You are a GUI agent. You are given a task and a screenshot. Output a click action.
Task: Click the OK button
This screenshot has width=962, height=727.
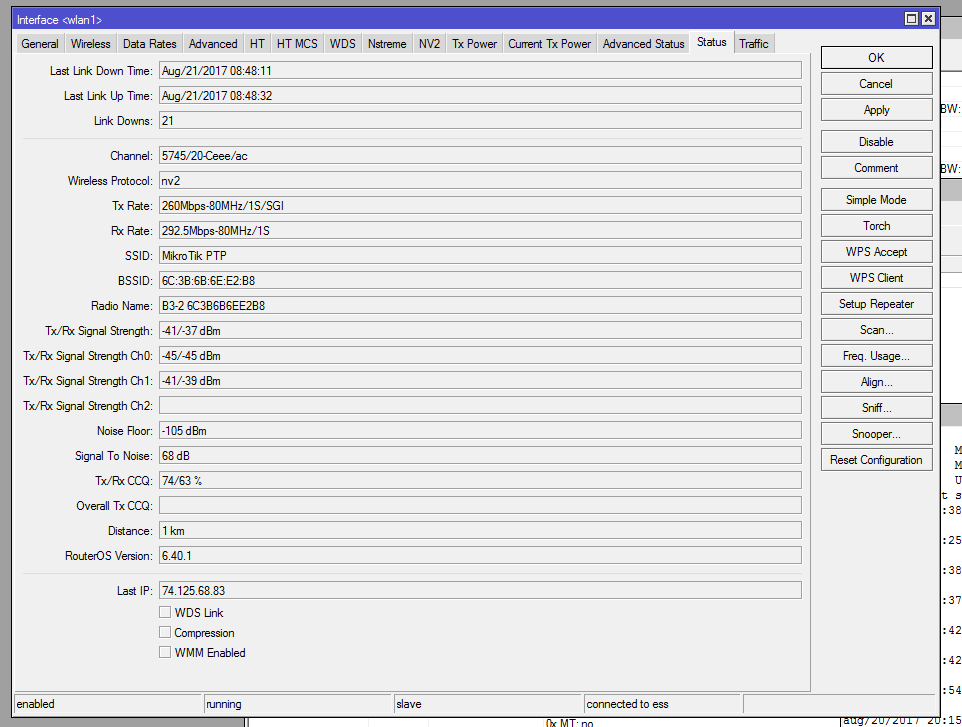(876, 57)
